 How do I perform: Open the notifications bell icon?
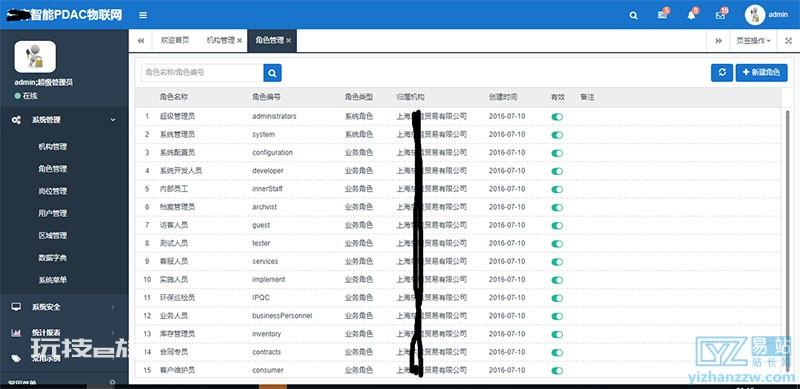691,15
